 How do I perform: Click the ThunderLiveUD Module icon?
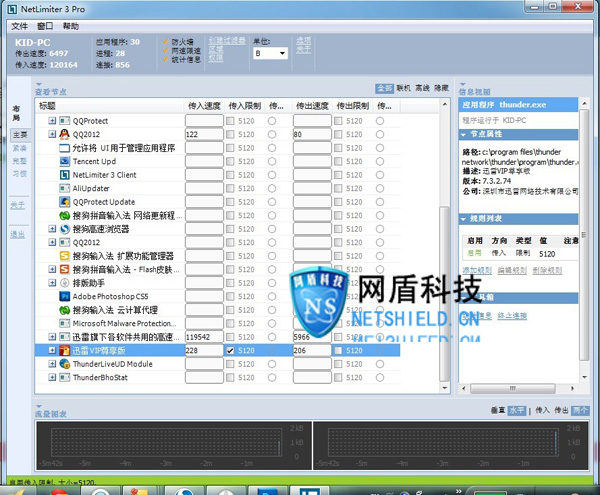tap(65, 364)
